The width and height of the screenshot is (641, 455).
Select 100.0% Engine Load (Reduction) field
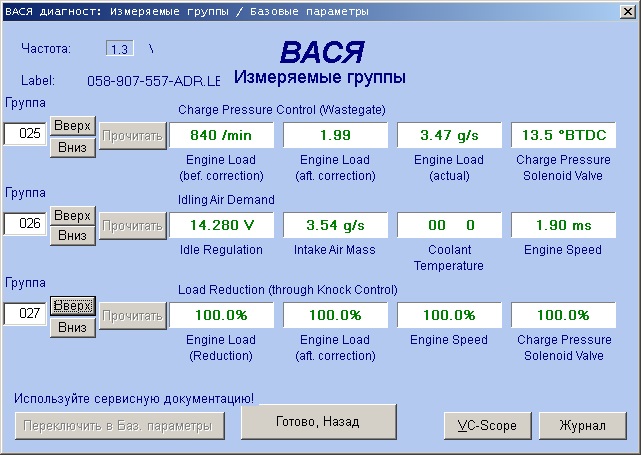pyautogui.click(x=221, y=315)
